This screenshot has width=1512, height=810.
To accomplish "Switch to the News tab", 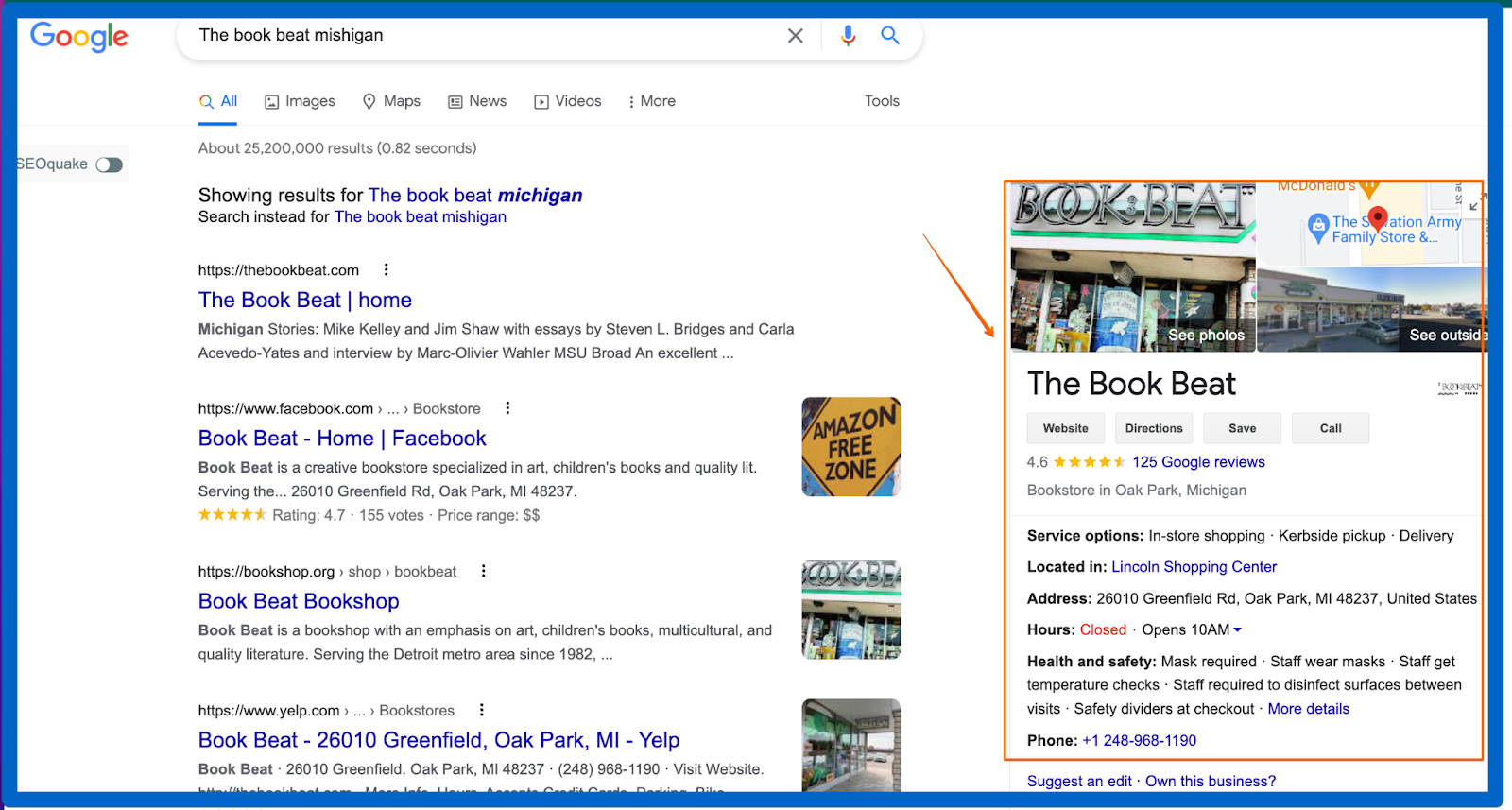I will coord(477,101).
